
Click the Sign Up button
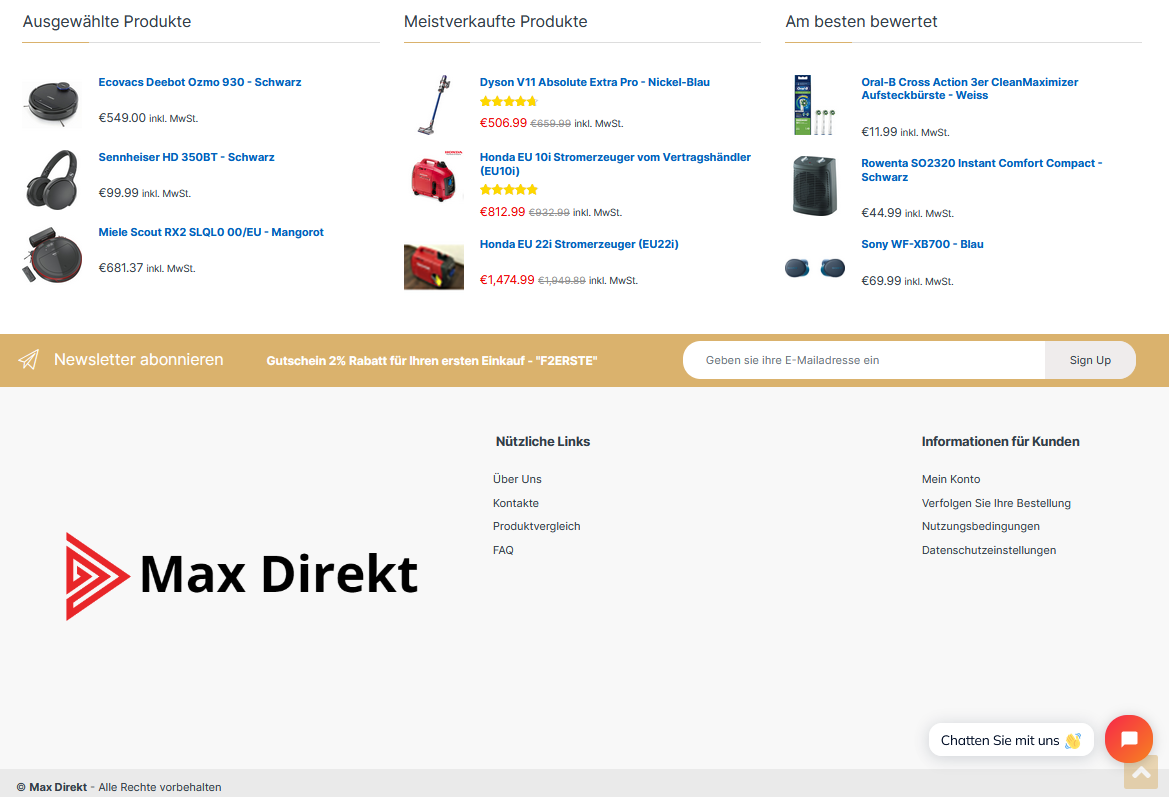[x=1090, y=360]
